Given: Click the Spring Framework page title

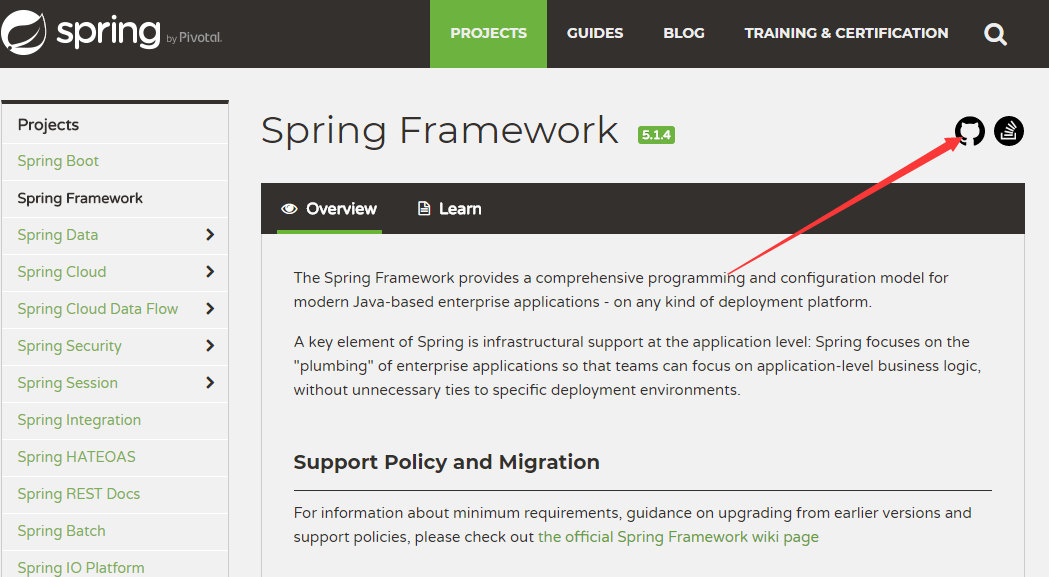Looking at the screenshot, I should click(440, 131).
